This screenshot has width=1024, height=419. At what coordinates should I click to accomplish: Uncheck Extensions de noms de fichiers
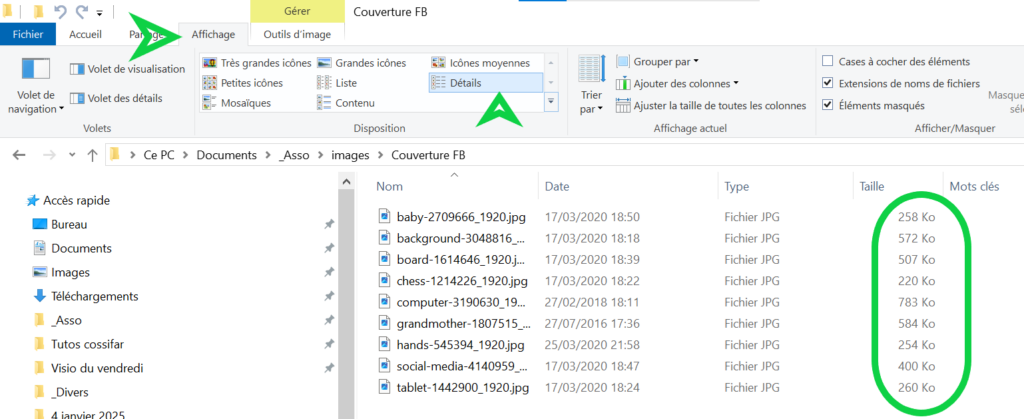click(827, 83)
